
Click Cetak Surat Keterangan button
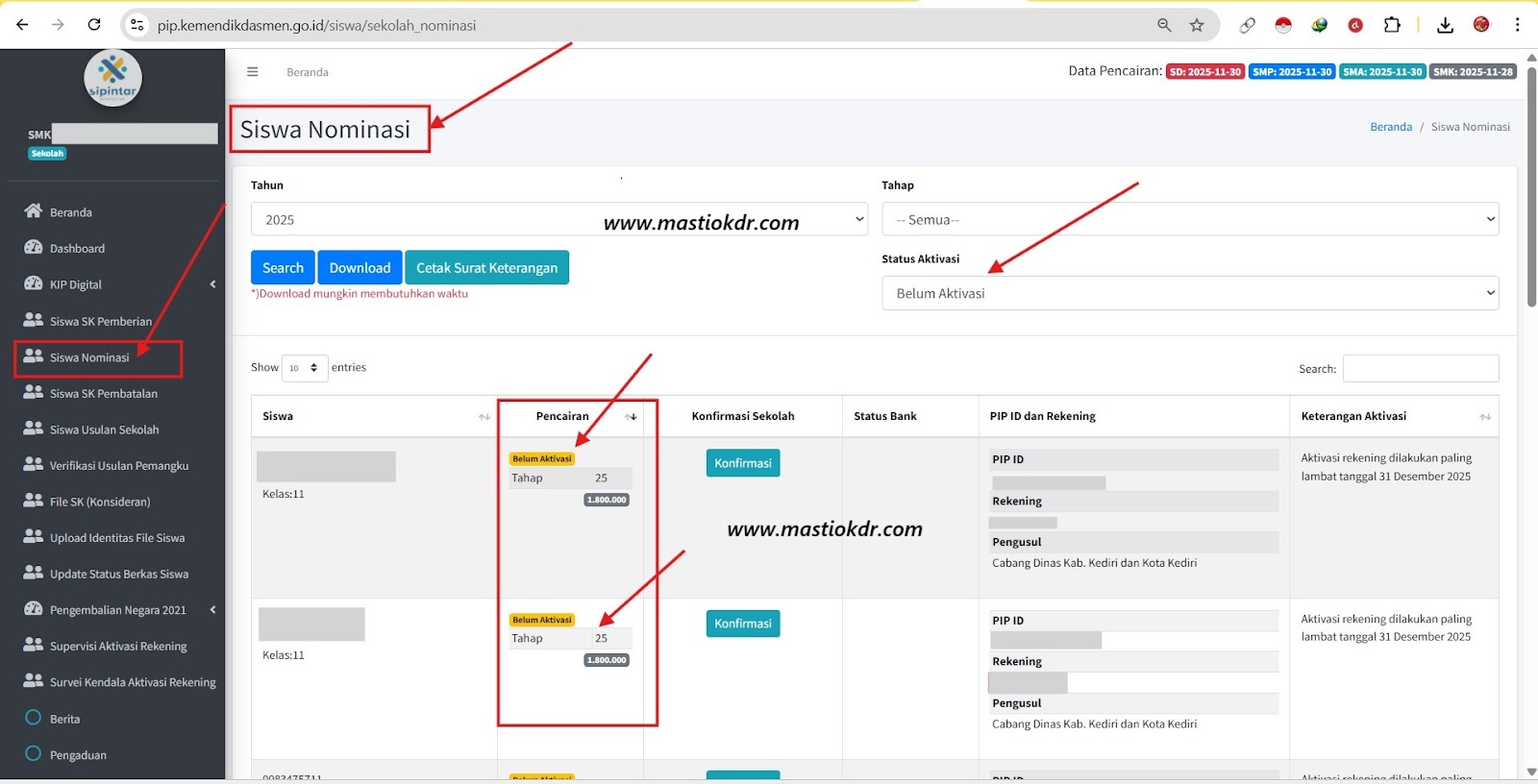point(486,267)
